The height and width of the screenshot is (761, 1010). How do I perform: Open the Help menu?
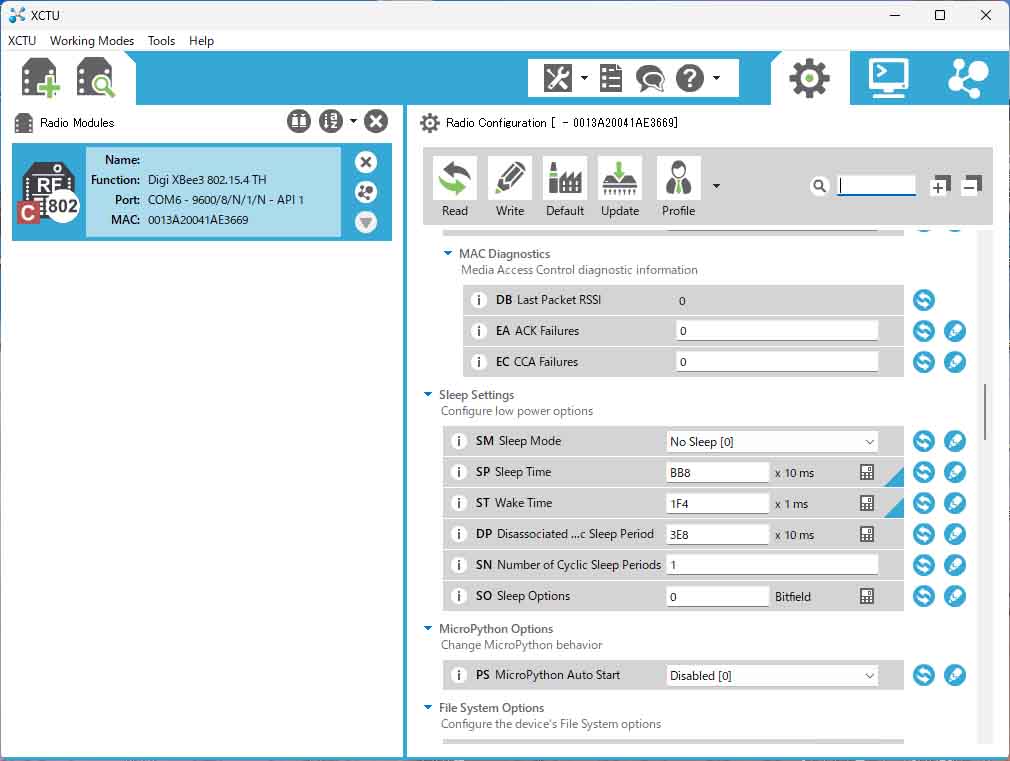tap(201, 41)
